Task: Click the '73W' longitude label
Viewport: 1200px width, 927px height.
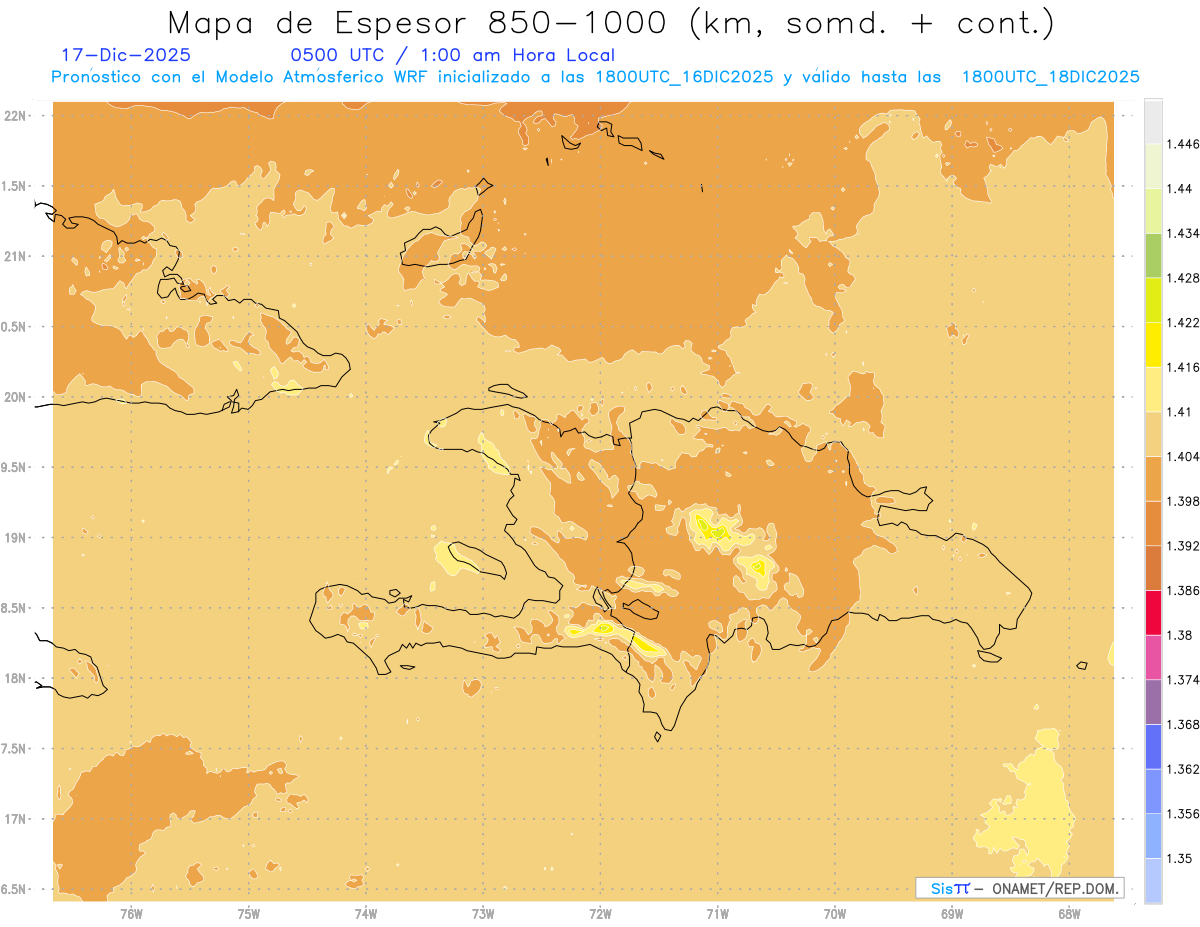Action: click(483, 913)
